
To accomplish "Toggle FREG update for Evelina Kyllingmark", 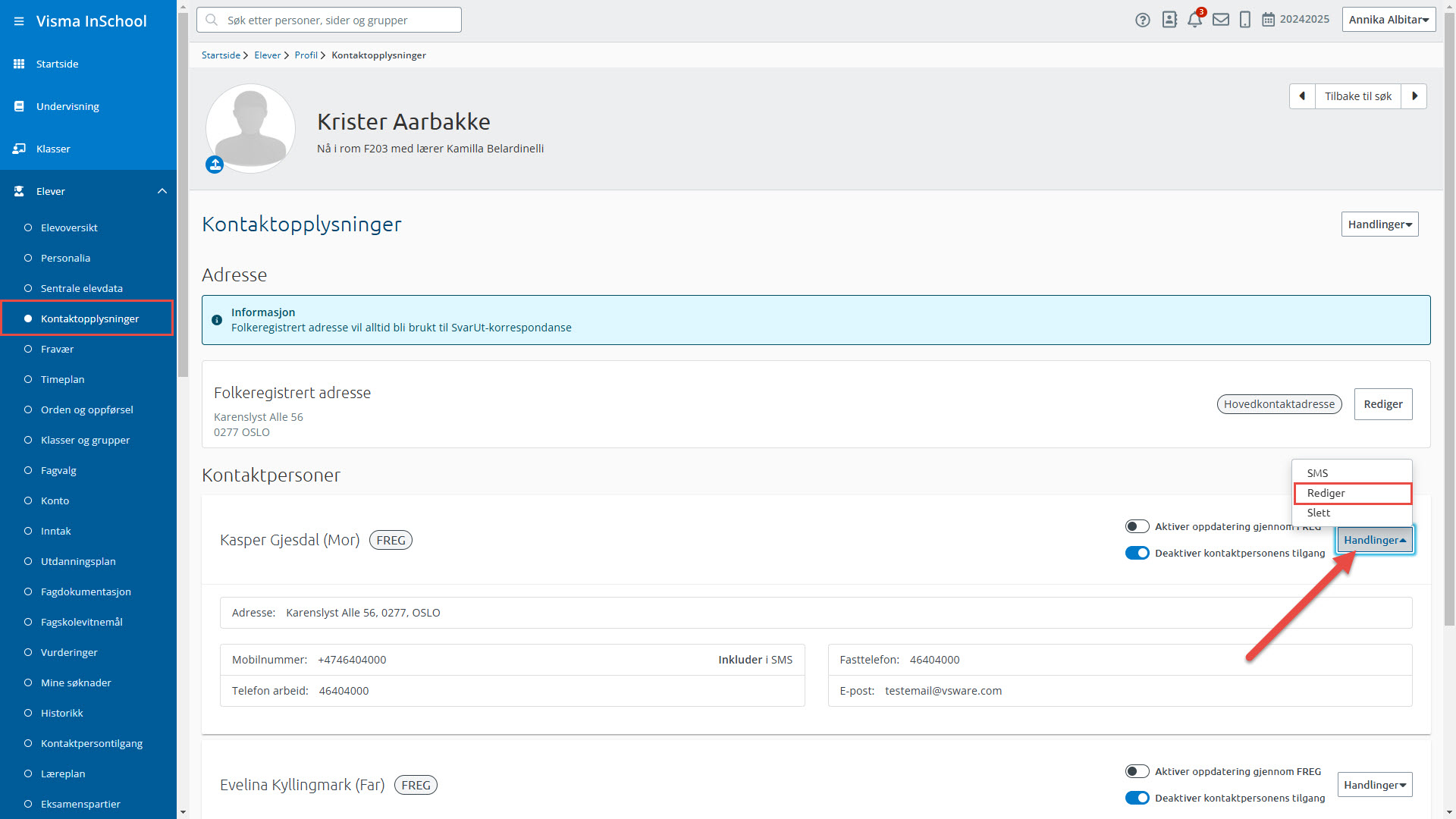I will pos(1137,771).
